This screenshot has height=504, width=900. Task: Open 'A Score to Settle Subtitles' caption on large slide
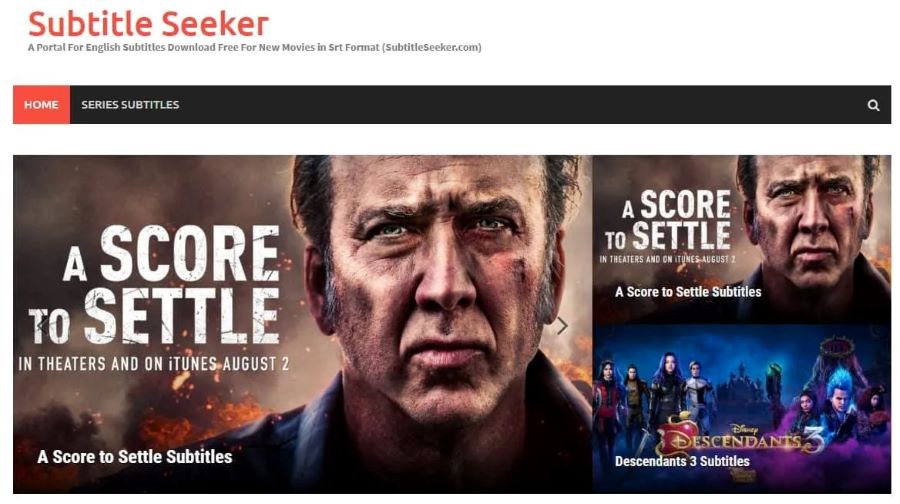pos(135,457)
